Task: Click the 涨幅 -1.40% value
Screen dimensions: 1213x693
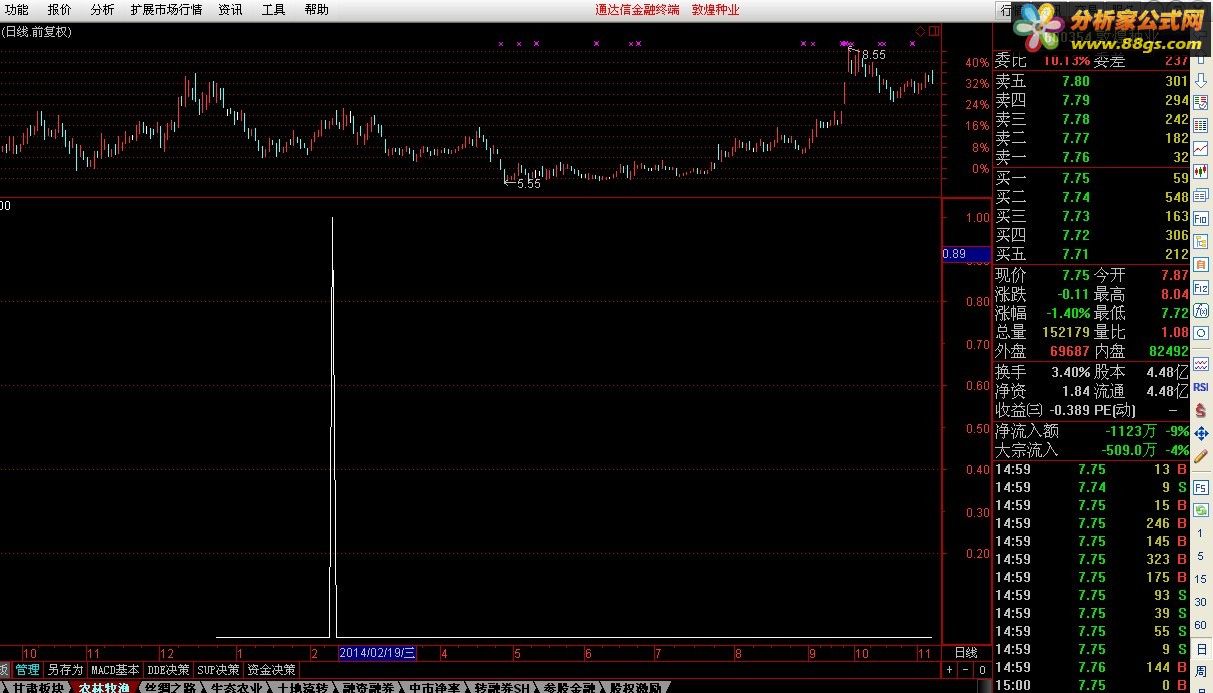Action: pyautogui.click(x=1066, y=313)
